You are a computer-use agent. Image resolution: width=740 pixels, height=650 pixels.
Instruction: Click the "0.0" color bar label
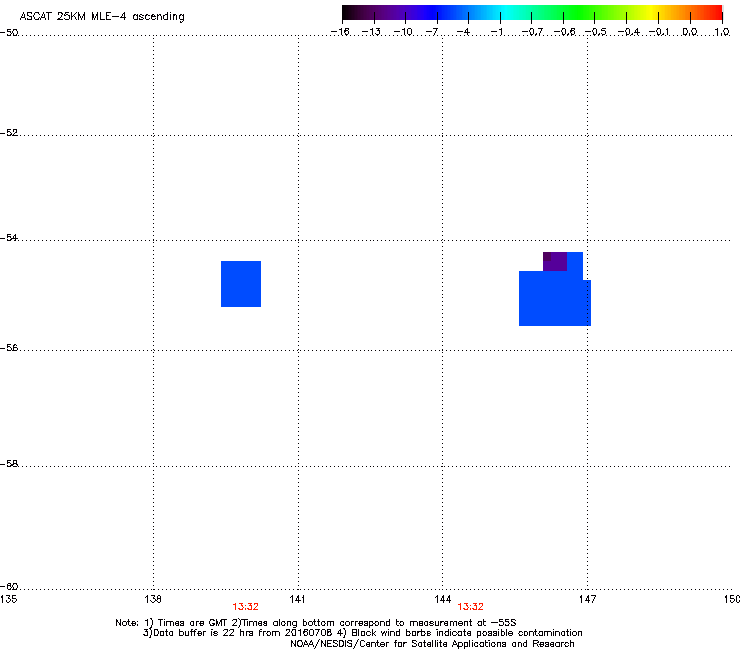[690, 32]
